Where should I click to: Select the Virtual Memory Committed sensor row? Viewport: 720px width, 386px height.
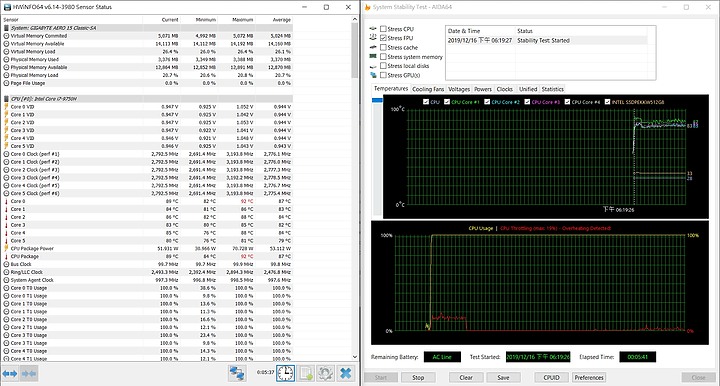[x=147, y=36]
